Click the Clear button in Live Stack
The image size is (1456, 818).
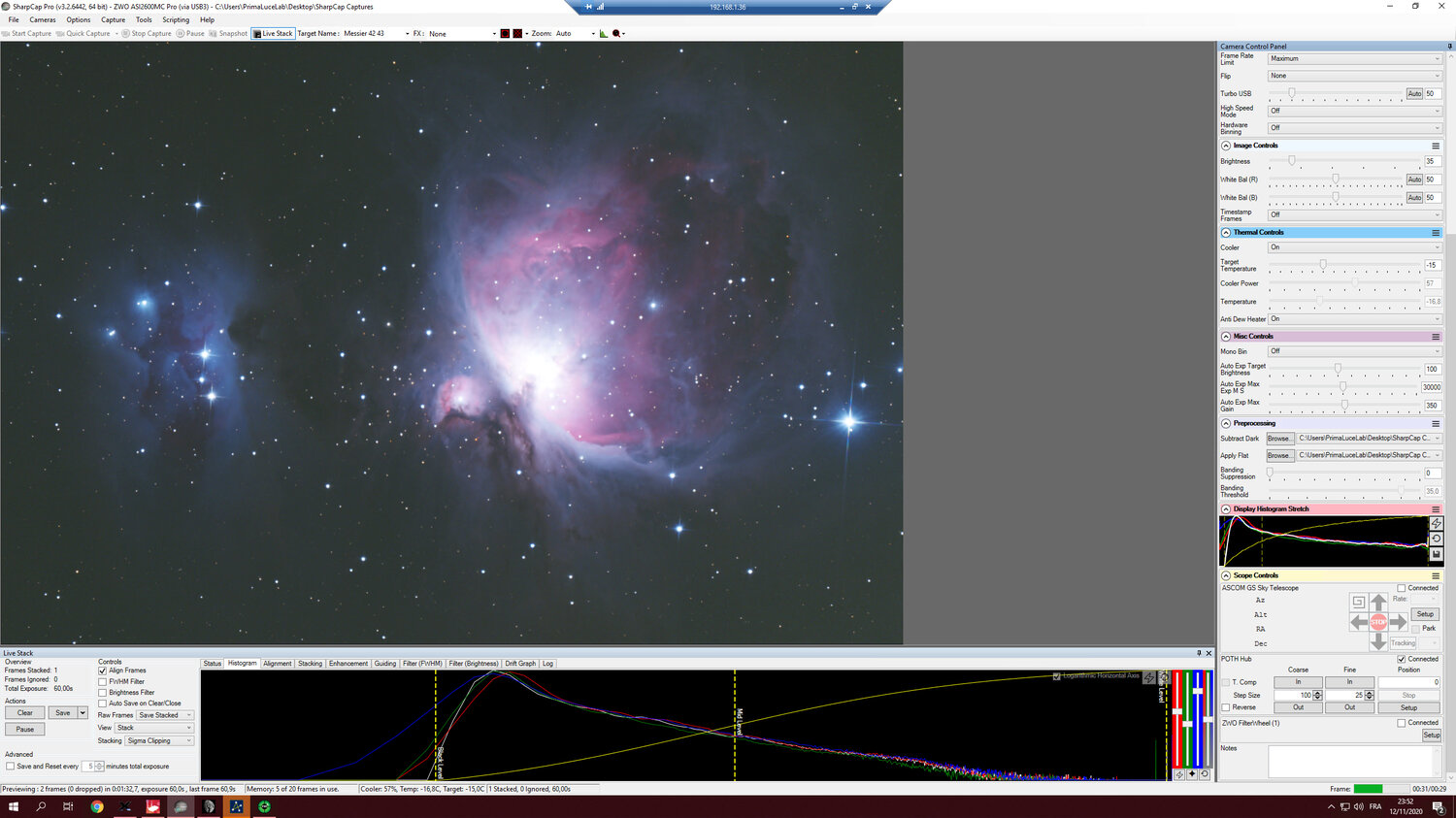tap(25, 713)
